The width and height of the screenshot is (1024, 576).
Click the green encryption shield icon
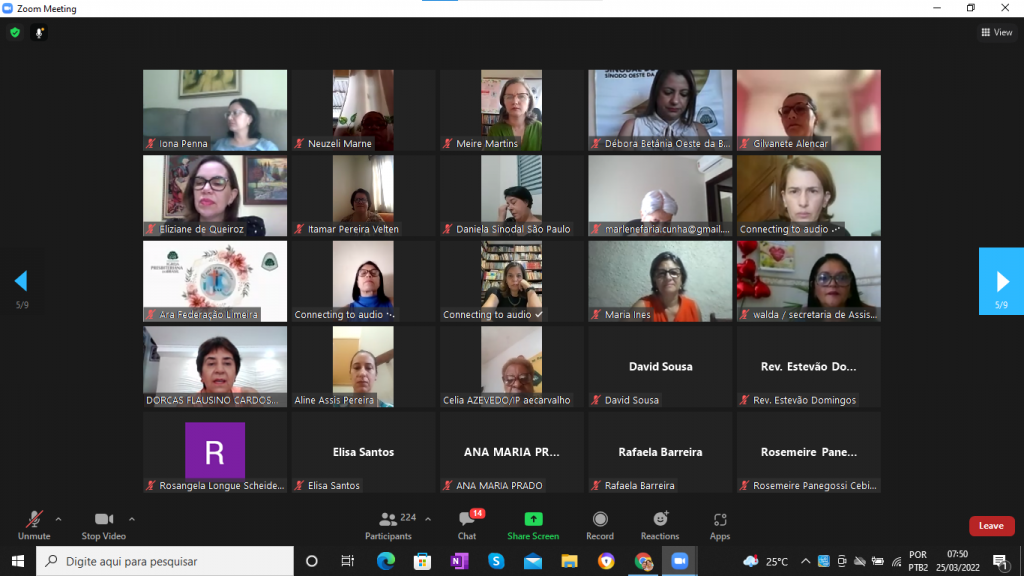(x=15, y=32)
